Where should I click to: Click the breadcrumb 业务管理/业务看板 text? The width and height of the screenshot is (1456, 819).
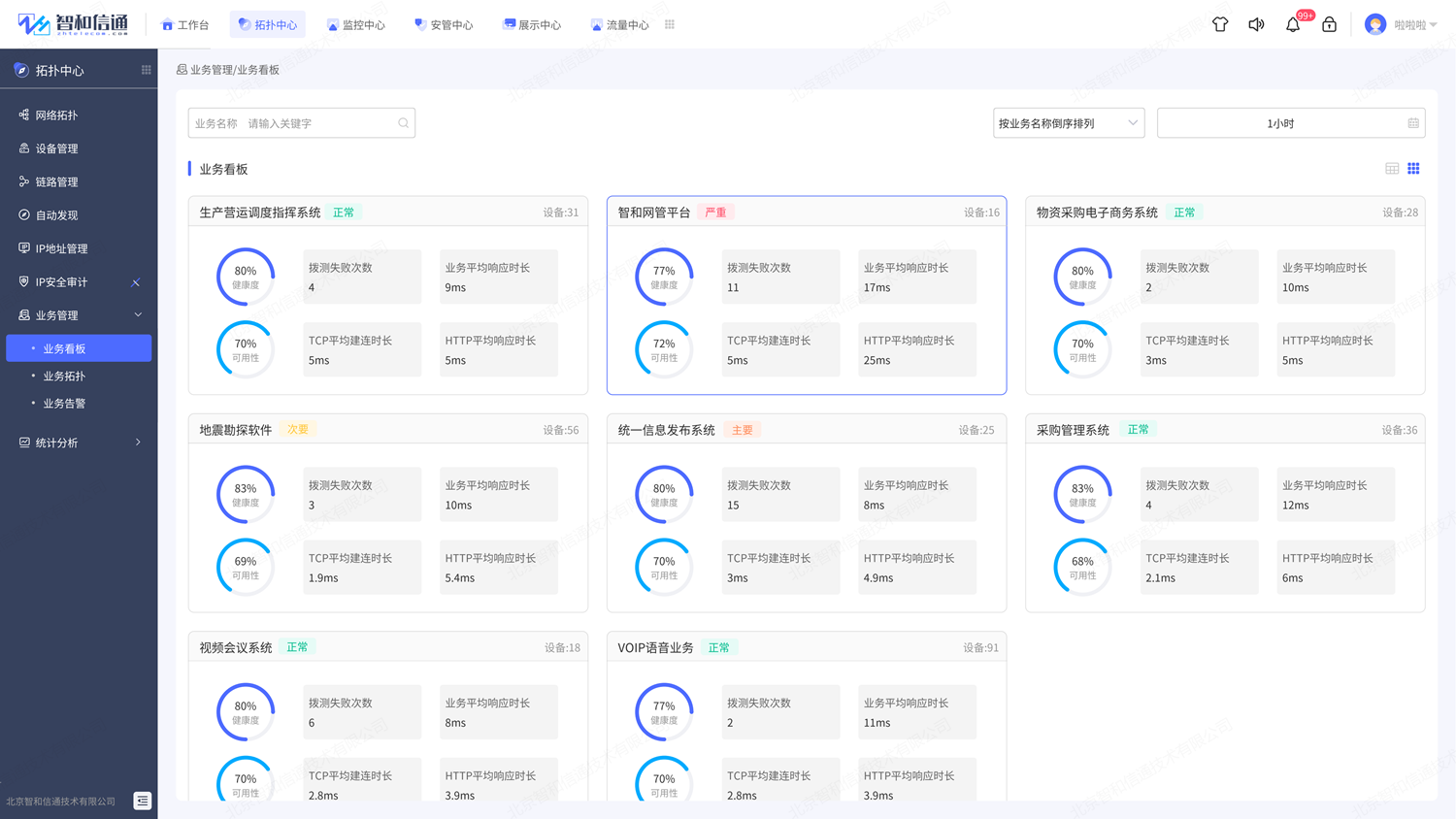(x=235, y=70)
